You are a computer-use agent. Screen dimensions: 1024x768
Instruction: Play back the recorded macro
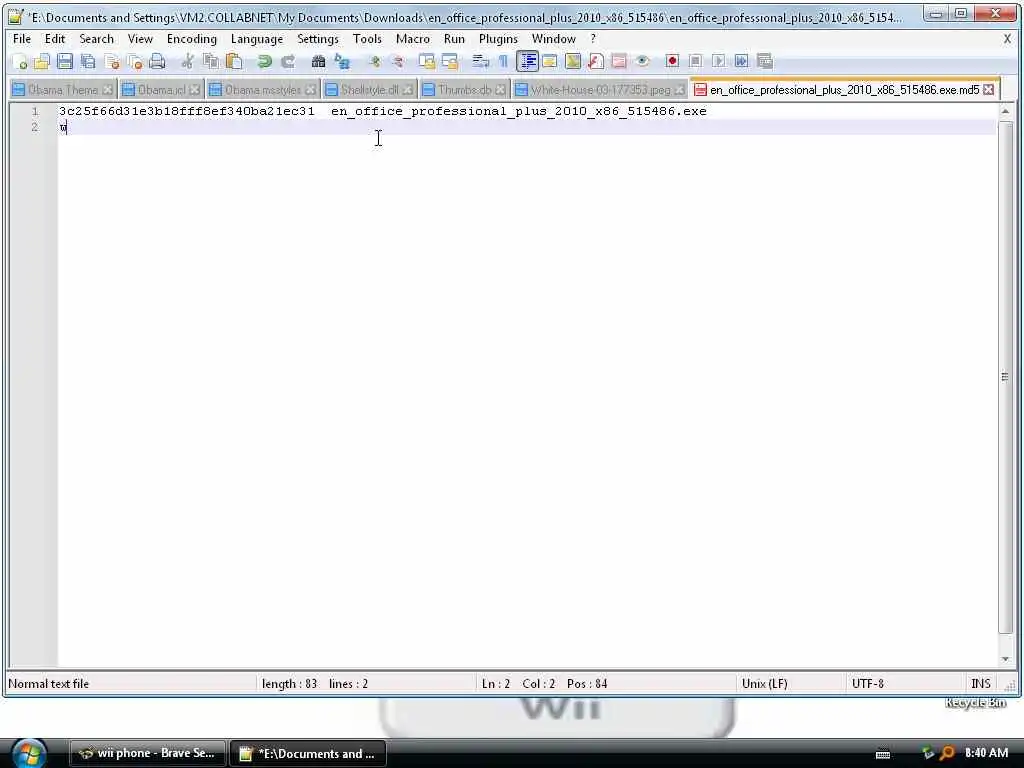click(x=718, y=61)
